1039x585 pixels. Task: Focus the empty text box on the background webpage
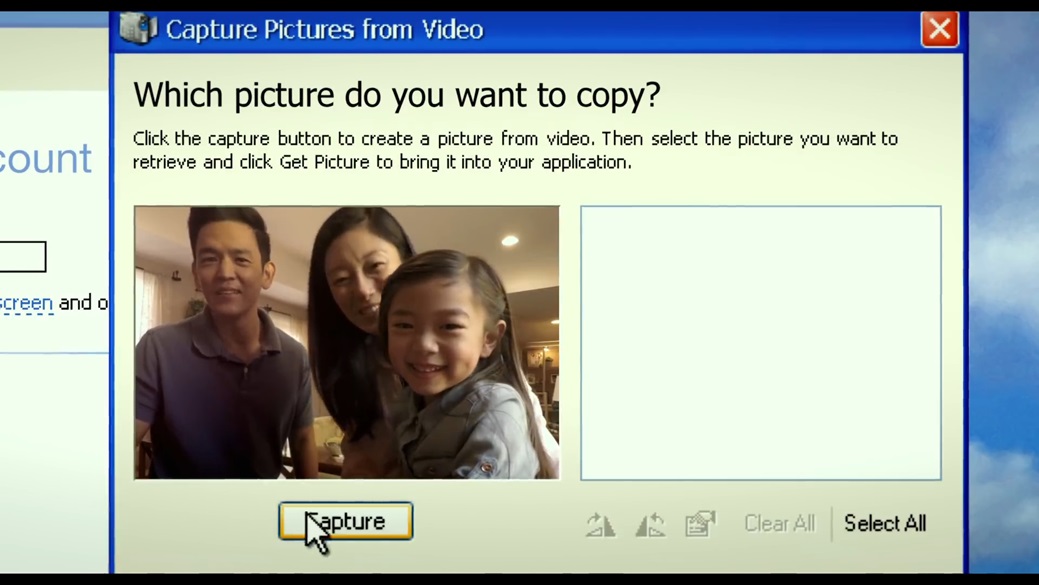click(22, 257)
